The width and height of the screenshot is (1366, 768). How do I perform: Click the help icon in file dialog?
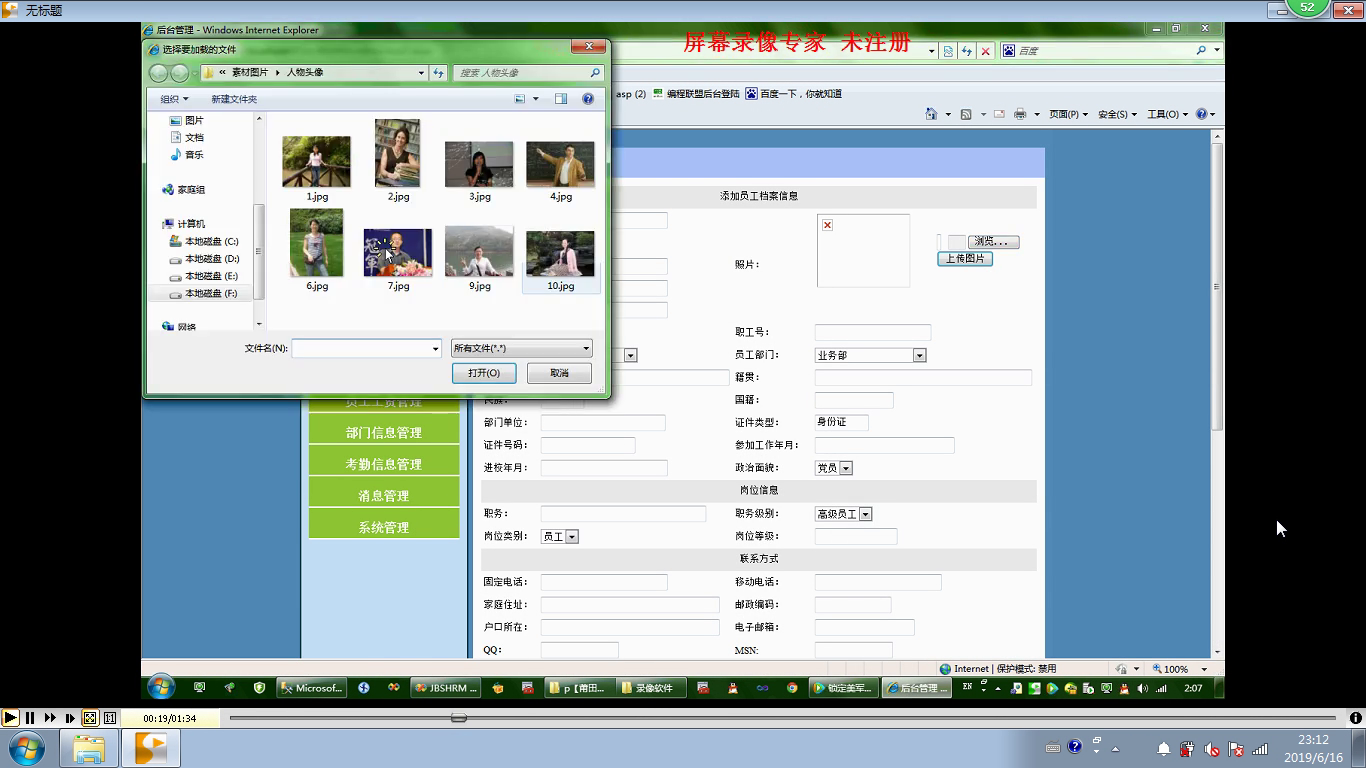tap(588, 99)
